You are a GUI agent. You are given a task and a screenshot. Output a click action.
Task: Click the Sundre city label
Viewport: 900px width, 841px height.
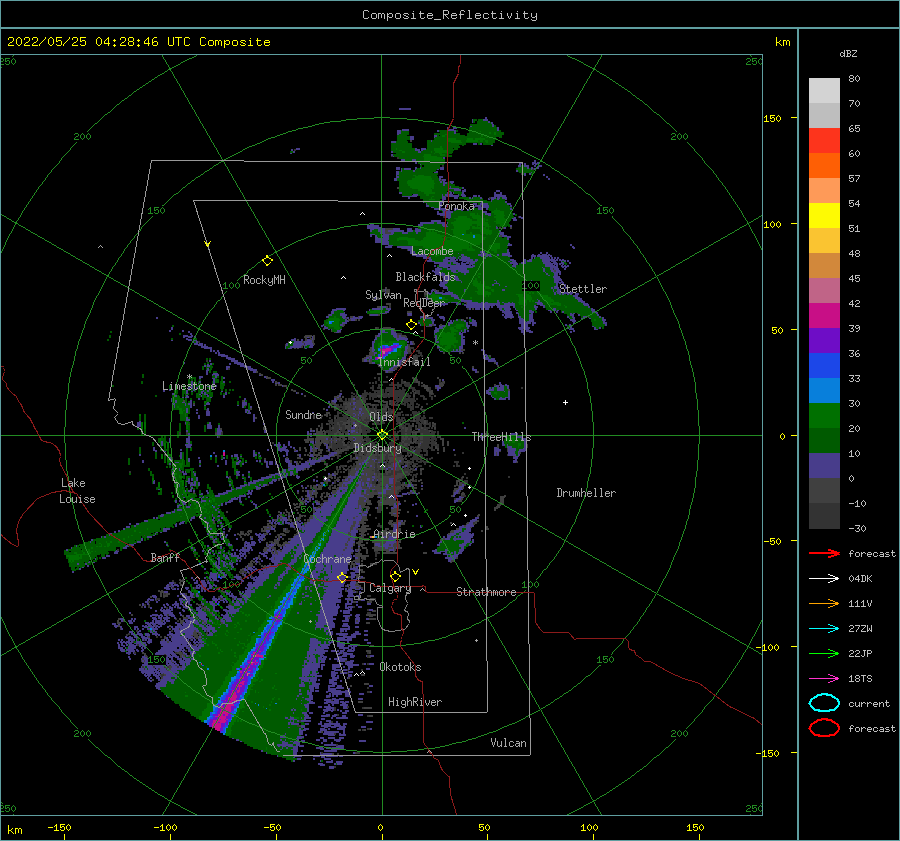point(303,414)
